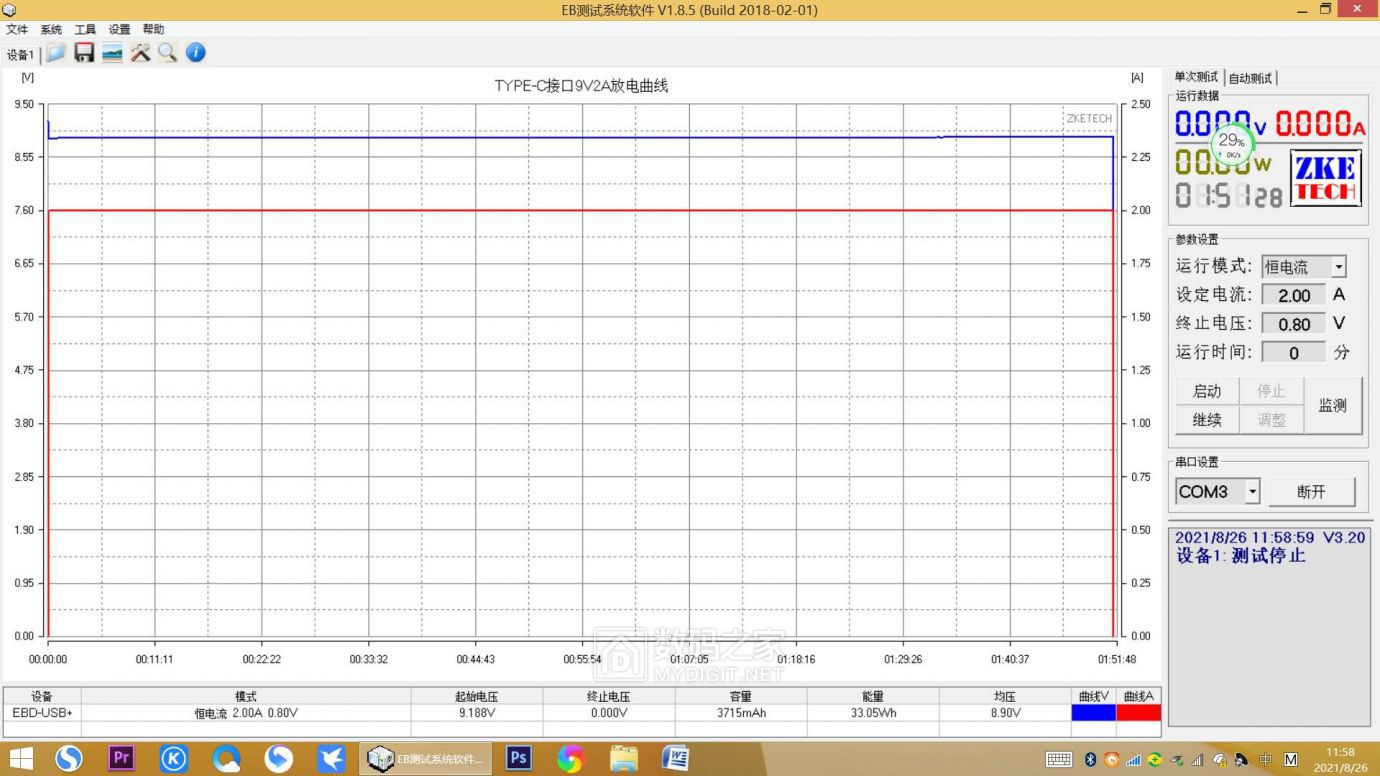Click the 启动 button
Viewport: 1380px width, 776px height.
point(1207,391)
